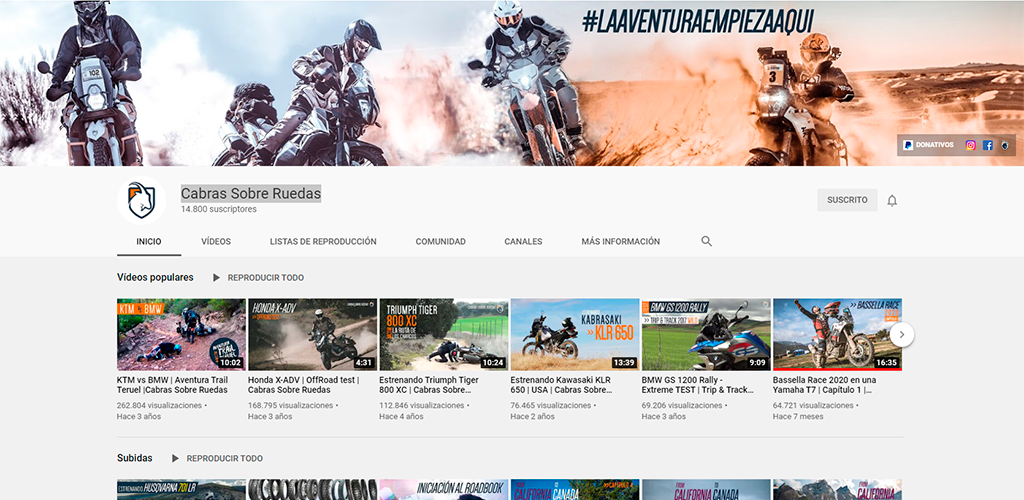Click the Cabras Sobre Ruedas channel name

pyautogui.click(x=251, y=193)
